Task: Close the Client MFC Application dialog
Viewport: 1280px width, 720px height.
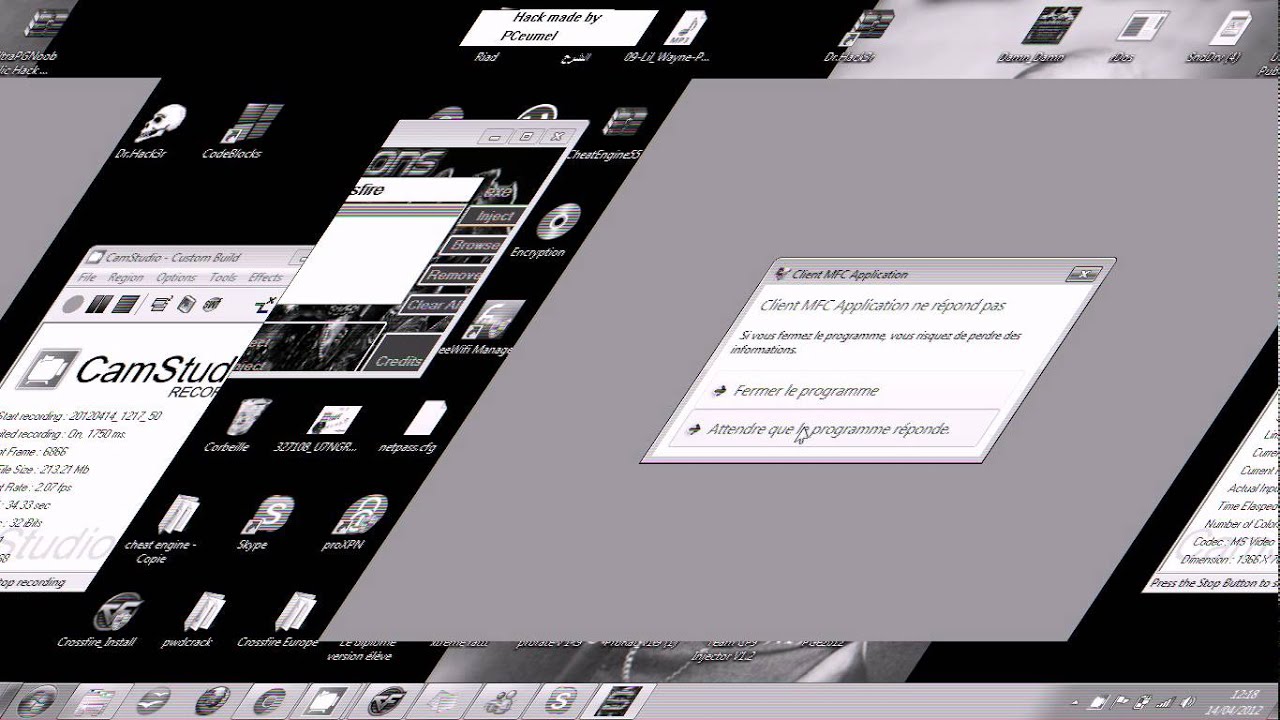Action: [x=1082, y=273]
